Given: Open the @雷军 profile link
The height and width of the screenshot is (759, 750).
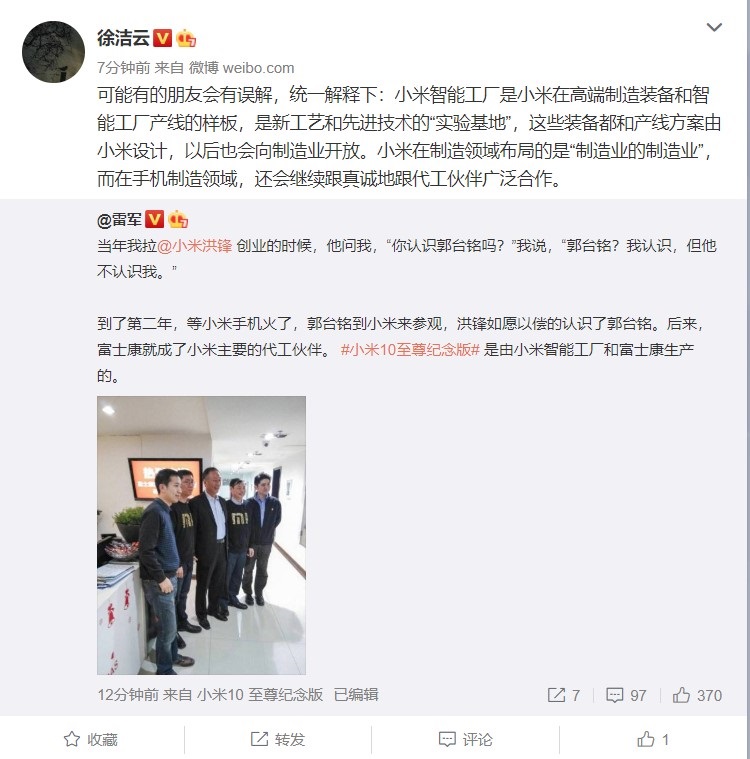Looking at the screenshot, I should pyautogui.click(x=119, y=220).
